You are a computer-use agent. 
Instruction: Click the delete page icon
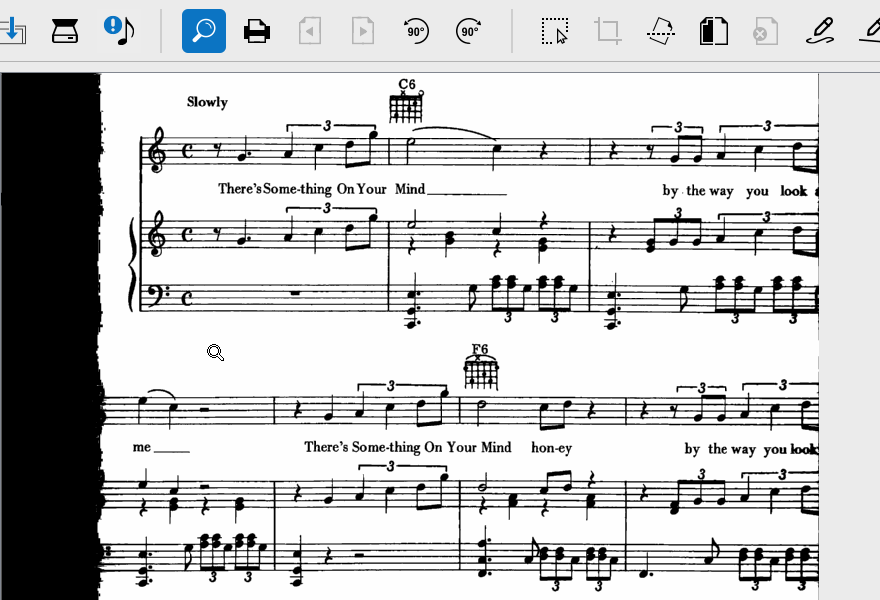click(765, 31)
